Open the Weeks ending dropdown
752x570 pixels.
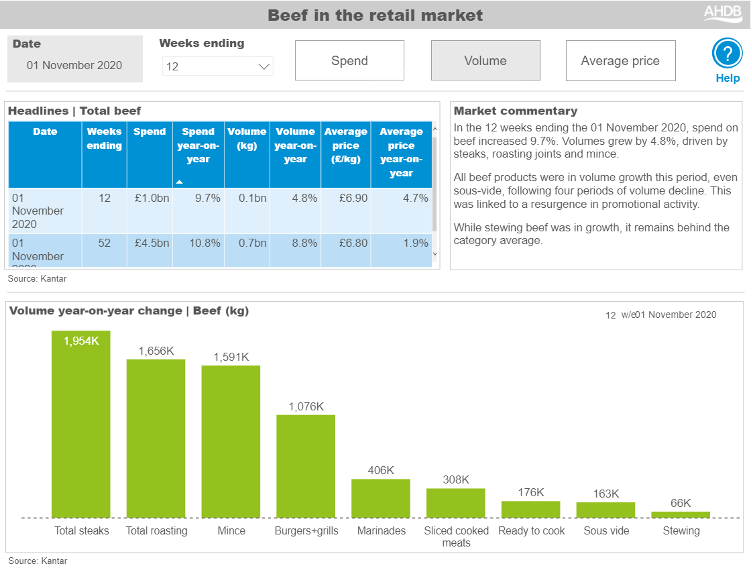click(x=218, y=66)
